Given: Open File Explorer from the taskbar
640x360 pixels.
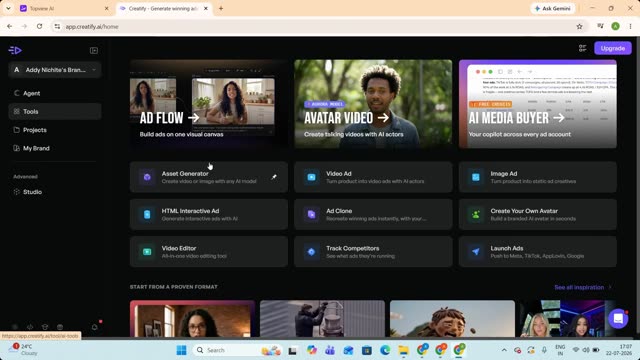Looking at the screenshot, I should coord(404,350).
